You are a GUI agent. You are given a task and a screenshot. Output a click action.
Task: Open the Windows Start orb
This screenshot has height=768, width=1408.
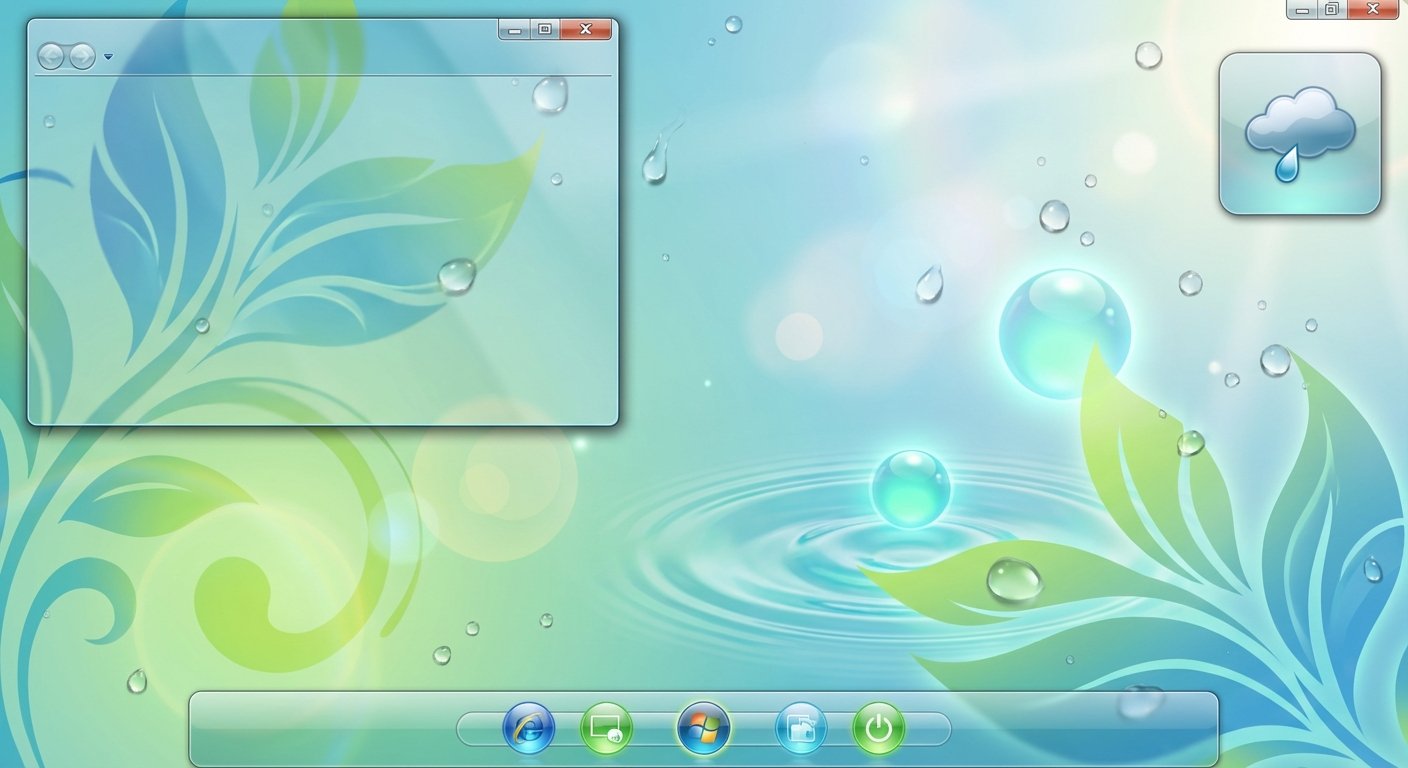point(703,728)
